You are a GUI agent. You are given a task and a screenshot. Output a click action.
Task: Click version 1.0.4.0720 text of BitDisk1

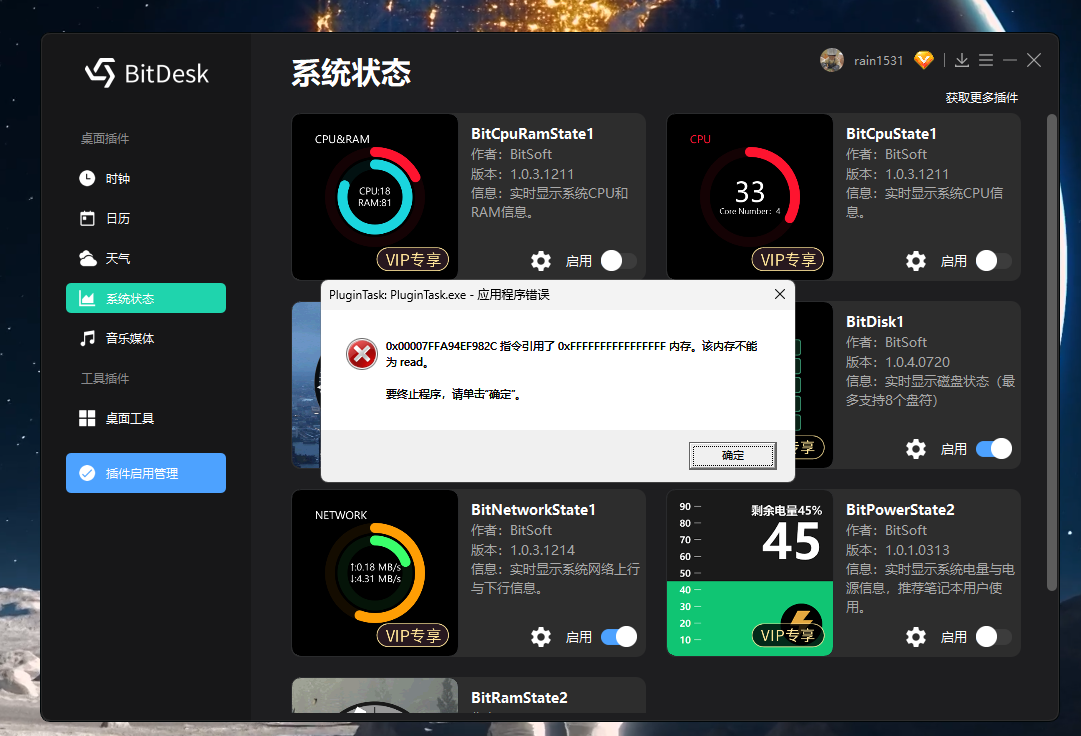(x=917, y=362)
